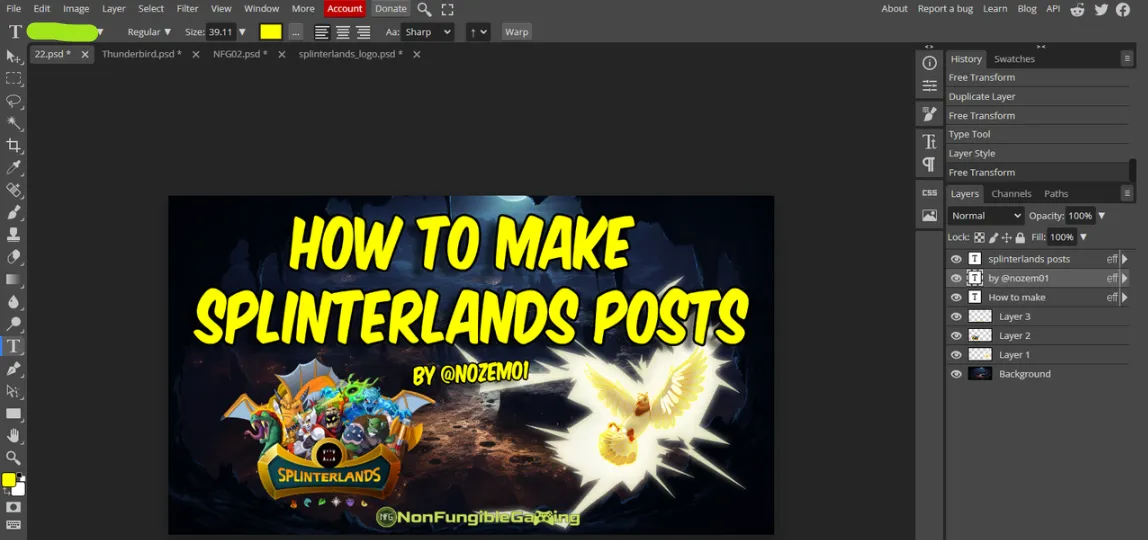The image size is (1148, 540).
Task: Click the Account button
Action: [x=345, y=9]
